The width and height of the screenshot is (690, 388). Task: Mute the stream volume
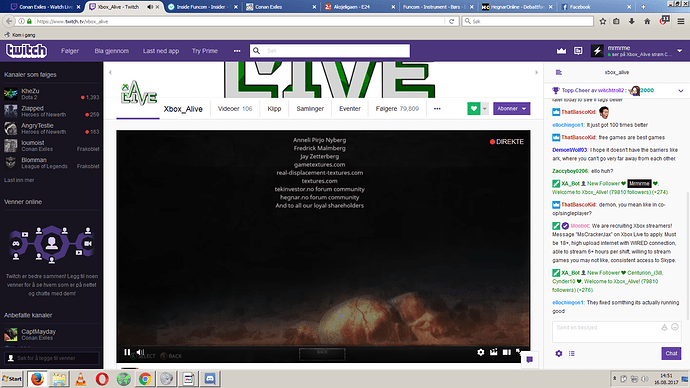140,352
